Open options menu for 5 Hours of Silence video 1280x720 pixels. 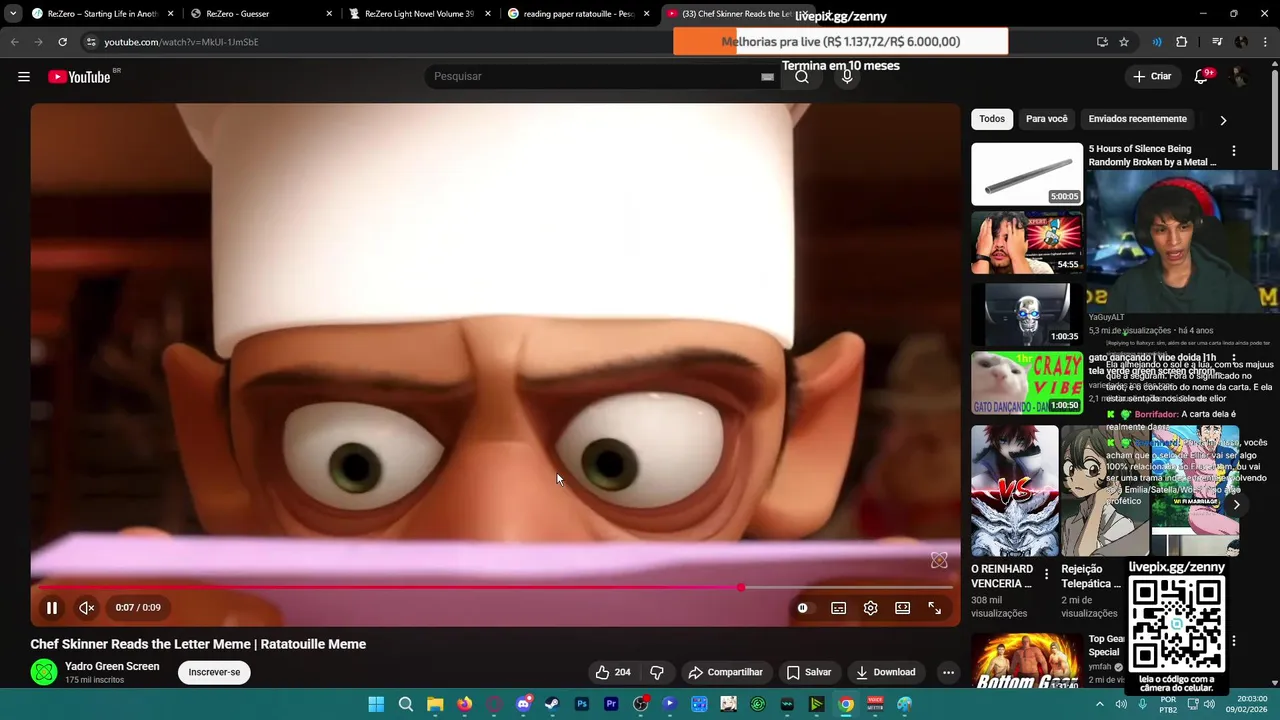[1234, 151]
